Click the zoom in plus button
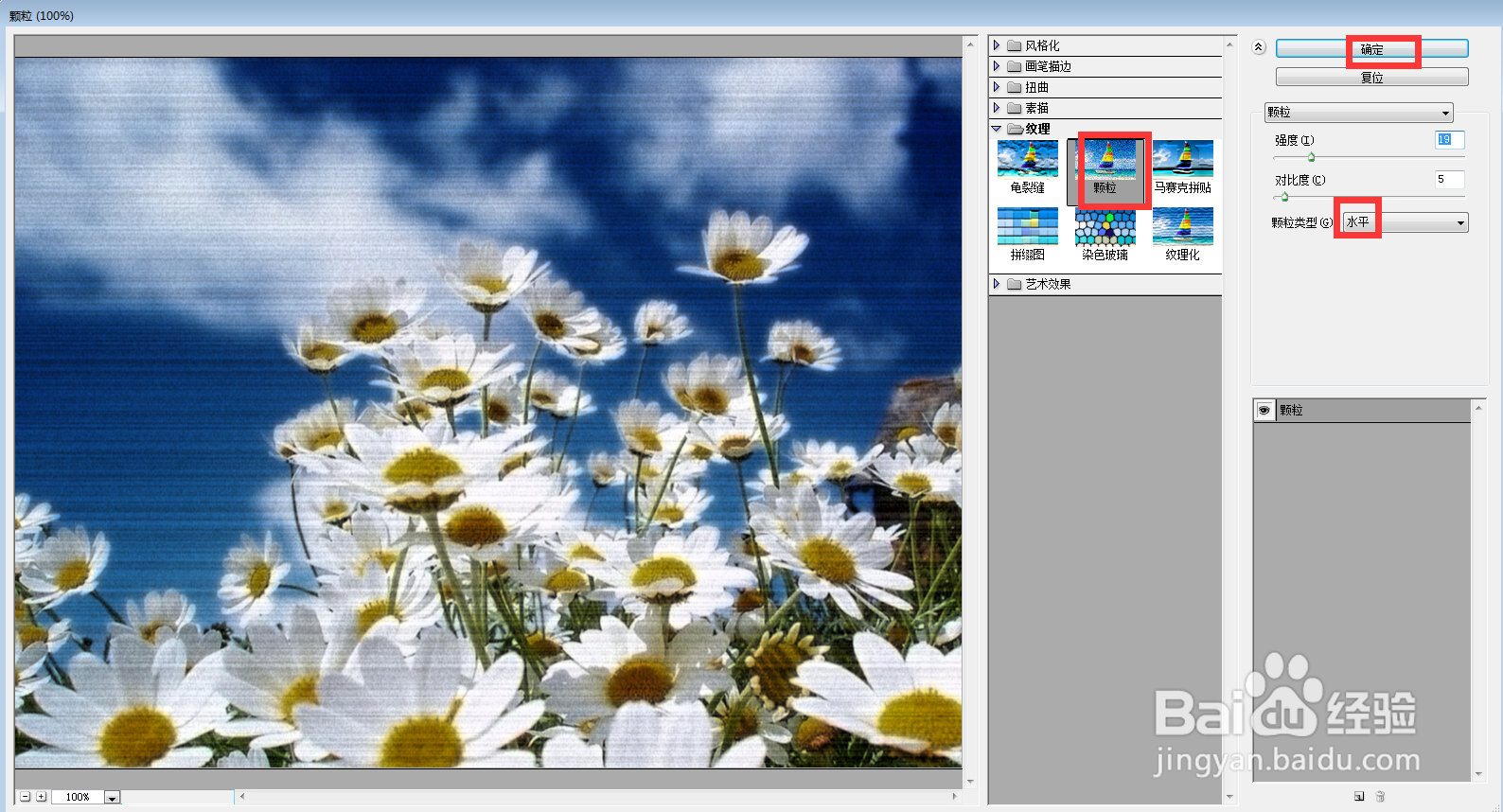 42,797
